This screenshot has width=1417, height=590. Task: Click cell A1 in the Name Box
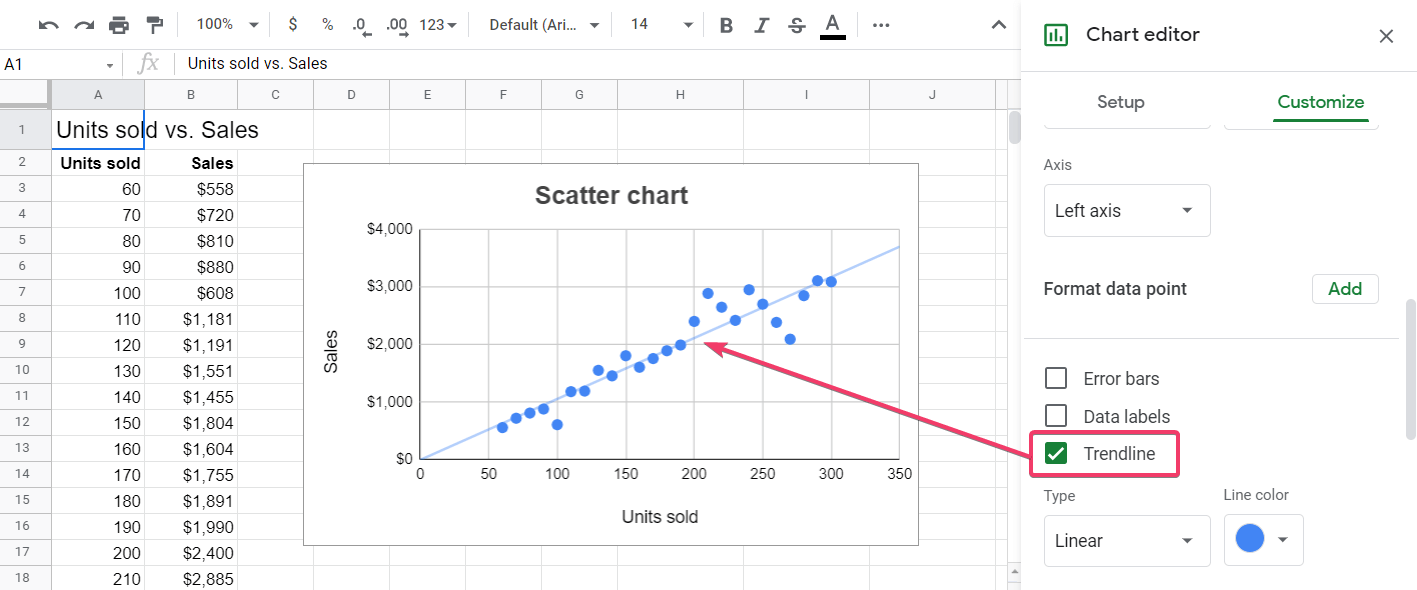coord(55,62)
